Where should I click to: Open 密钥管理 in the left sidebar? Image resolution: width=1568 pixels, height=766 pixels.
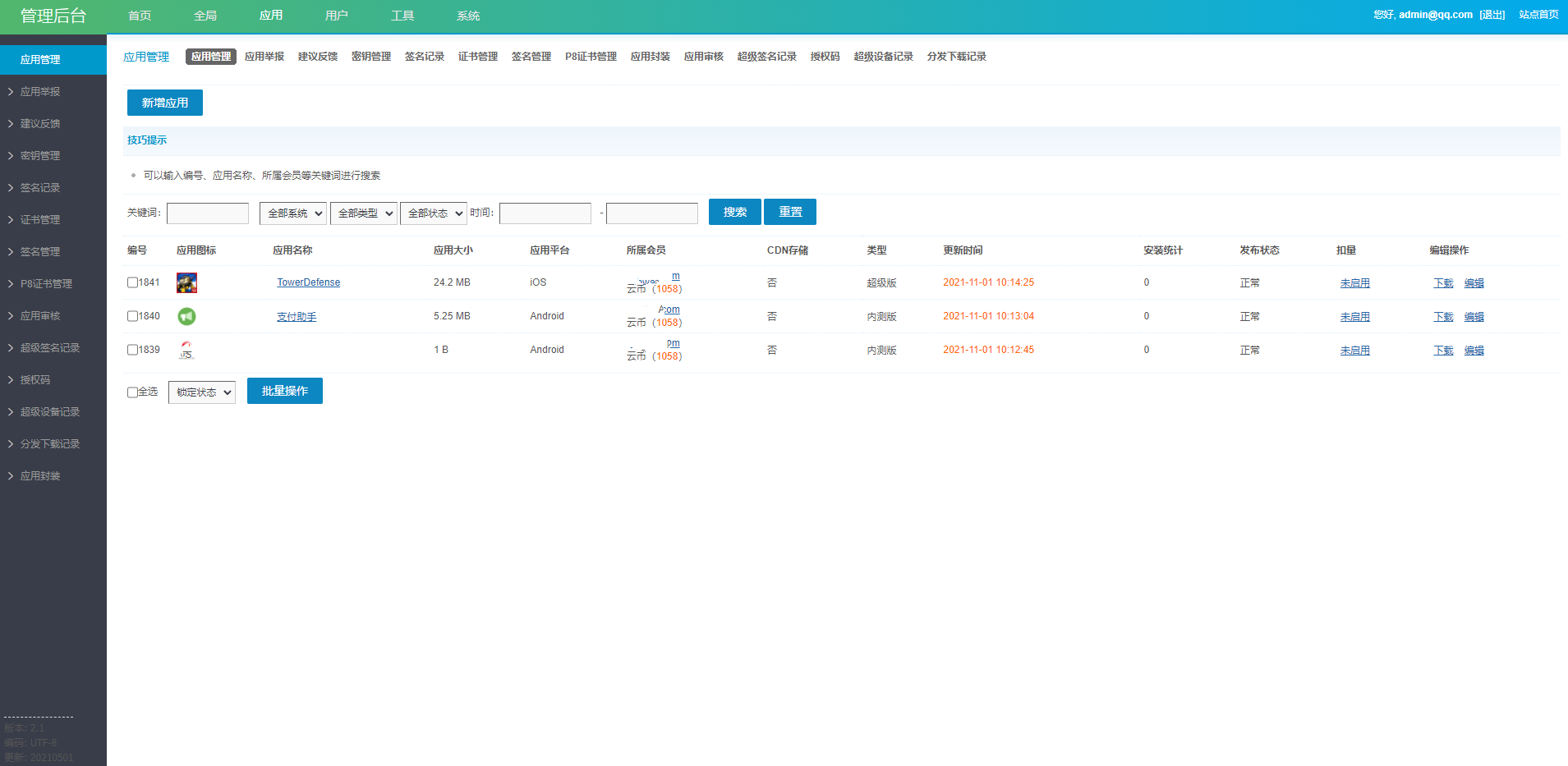(x=39, y=156)
